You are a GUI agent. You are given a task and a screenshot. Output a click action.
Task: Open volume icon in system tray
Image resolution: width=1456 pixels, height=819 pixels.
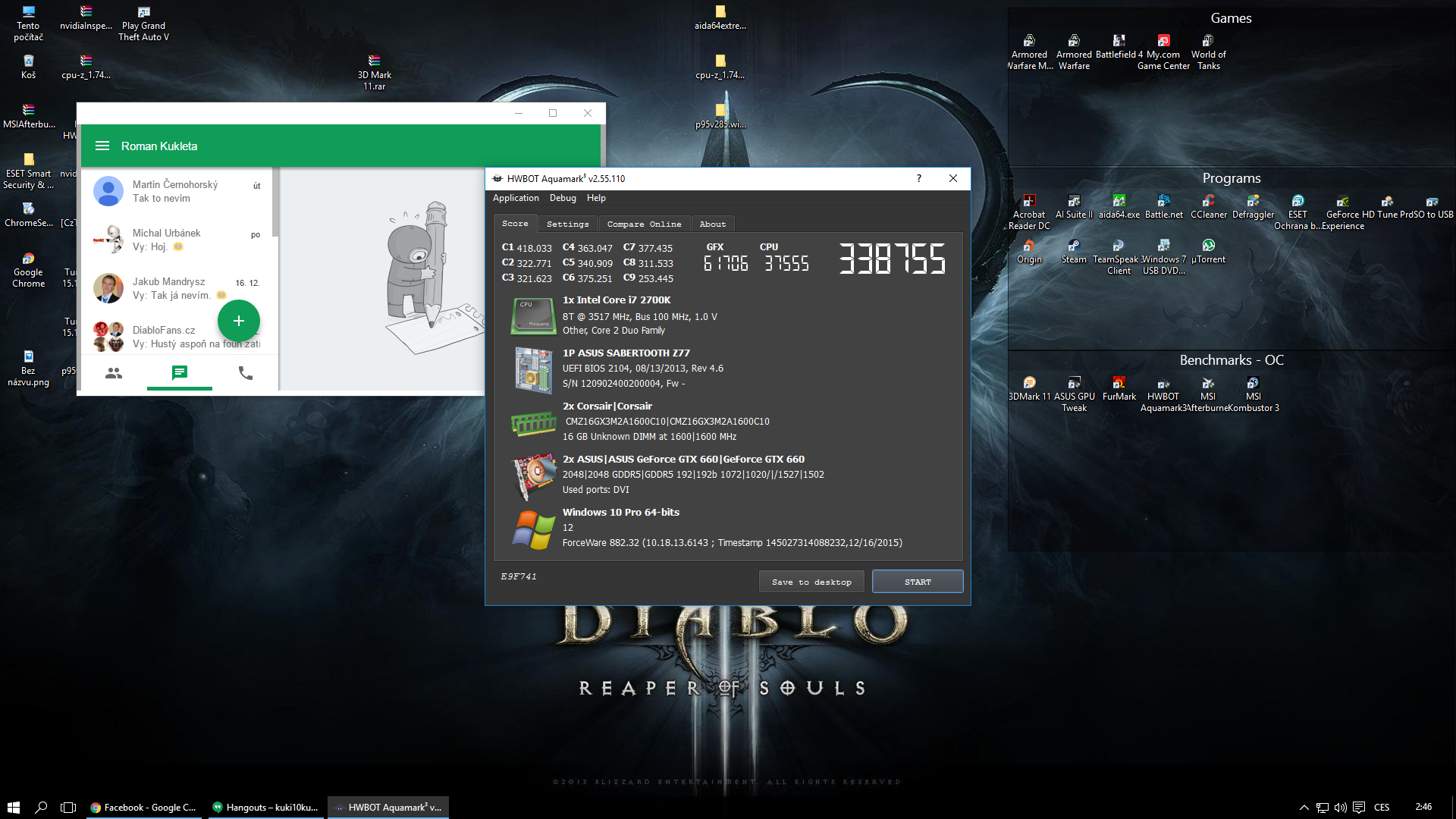(x=1341, y=807)
